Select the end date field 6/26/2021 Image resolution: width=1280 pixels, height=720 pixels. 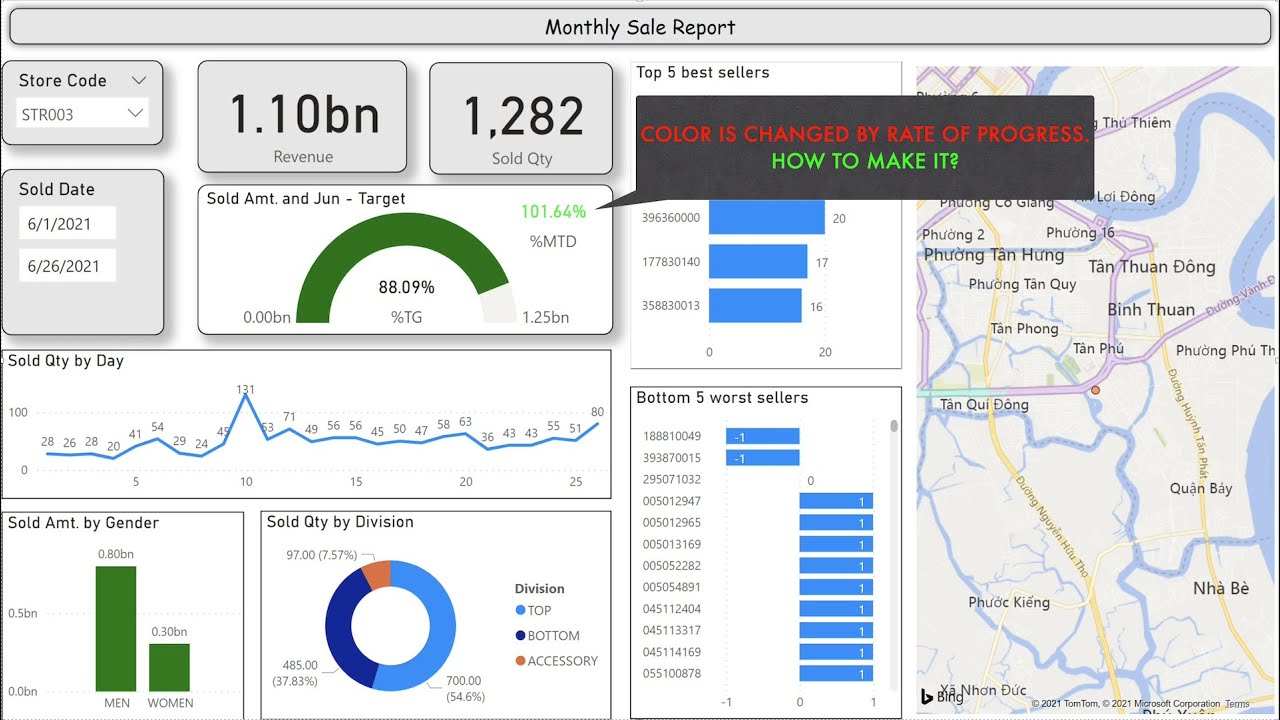pos(68,266)
